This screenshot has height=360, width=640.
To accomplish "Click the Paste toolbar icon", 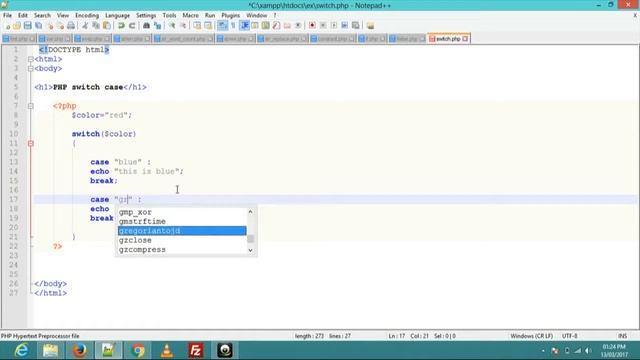I will tap(107, 26).
